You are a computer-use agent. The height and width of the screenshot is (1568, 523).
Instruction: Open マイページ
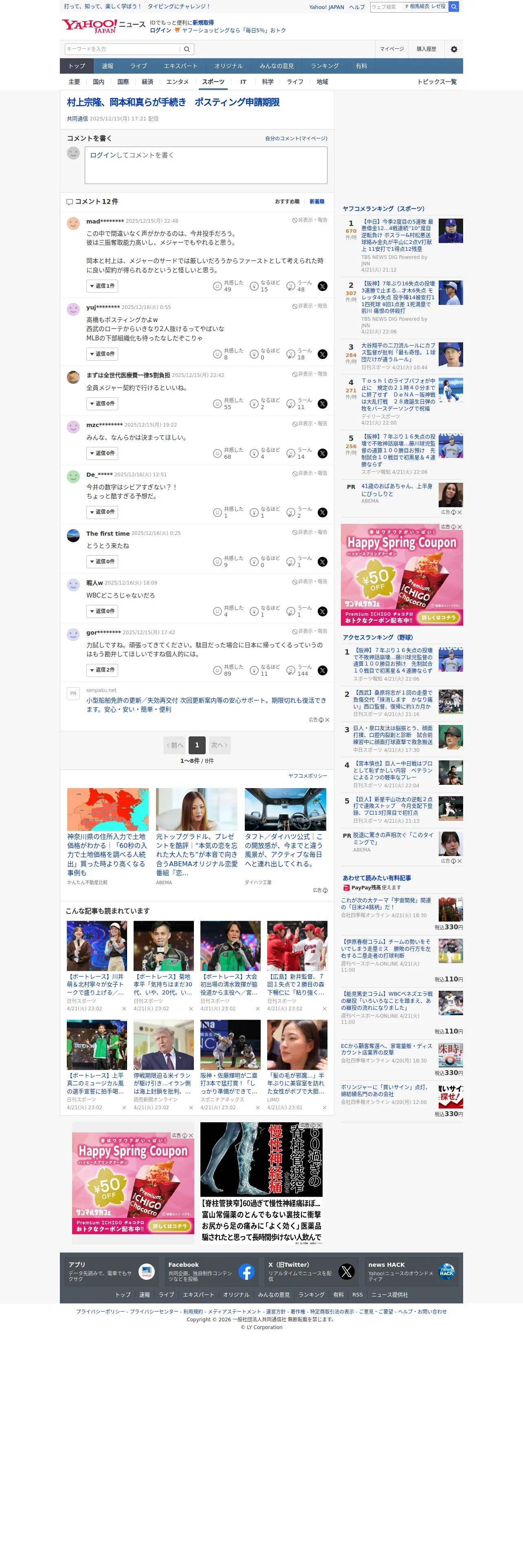(391, 49)
